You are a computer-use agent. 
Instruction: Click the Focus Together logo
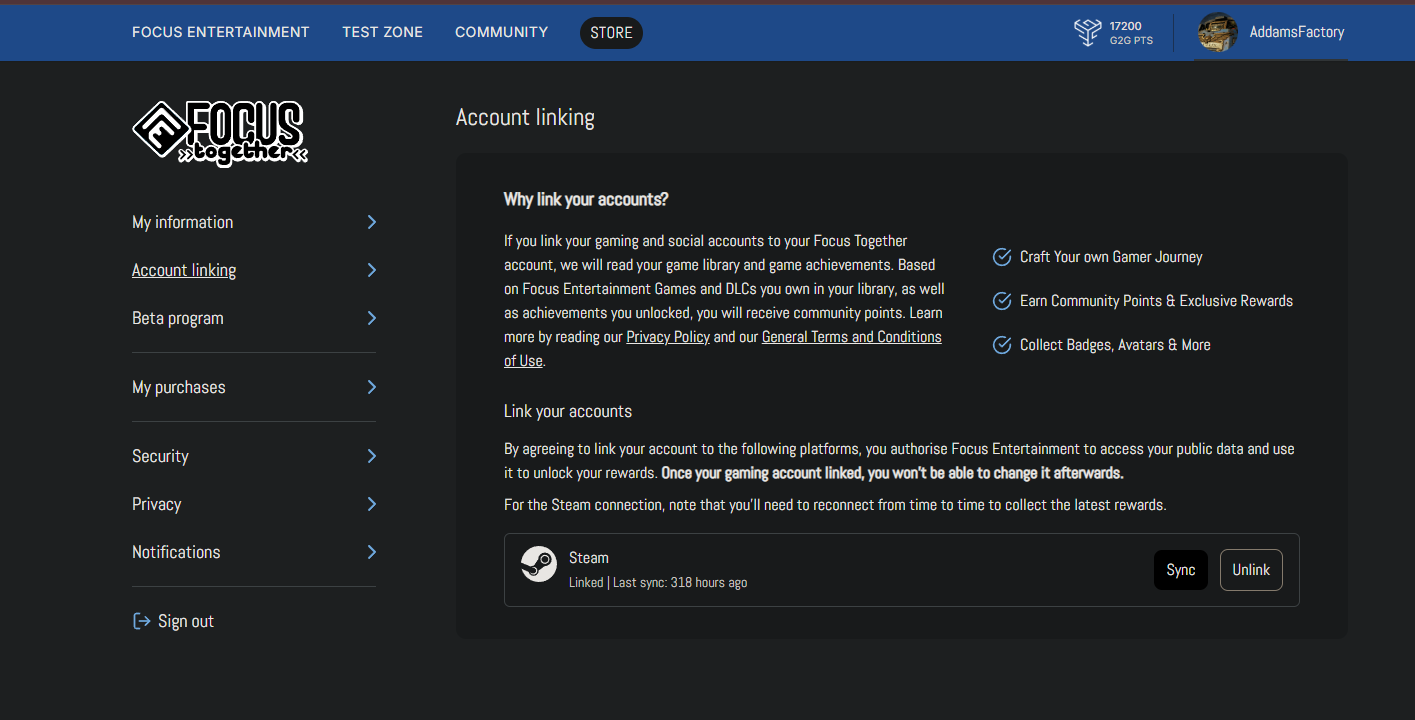[220, 133]
